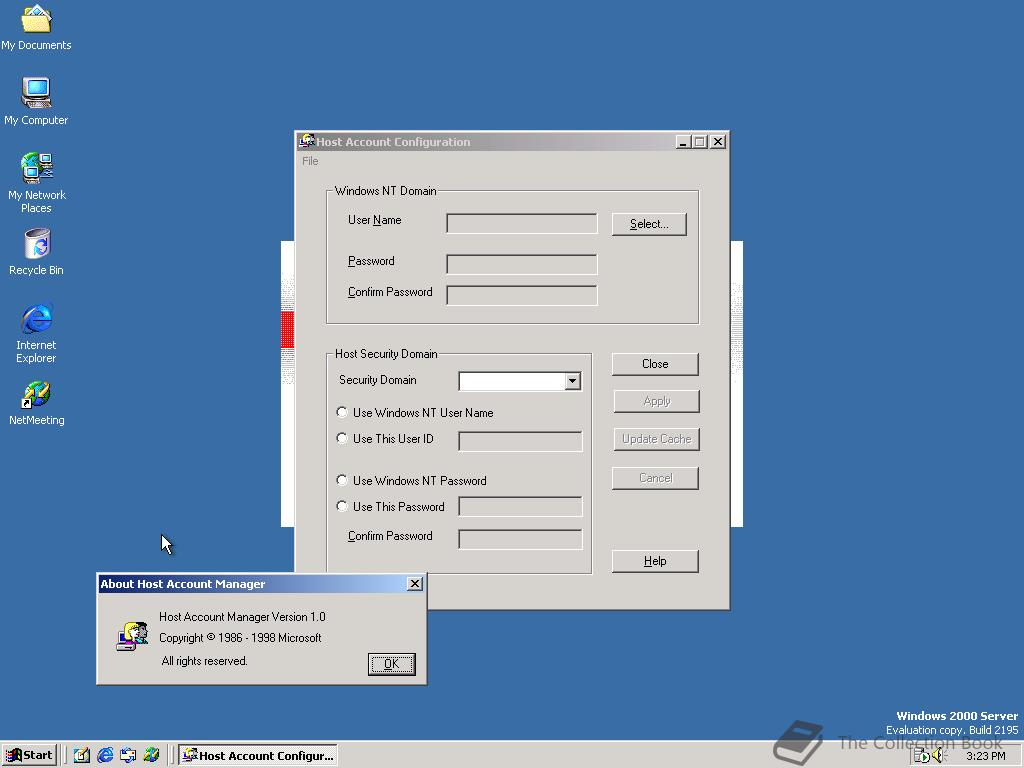This screenshot has width=1024, height=768.
Task: Click OK in the About Host Account Manager dialog
Action: (391, 664)
